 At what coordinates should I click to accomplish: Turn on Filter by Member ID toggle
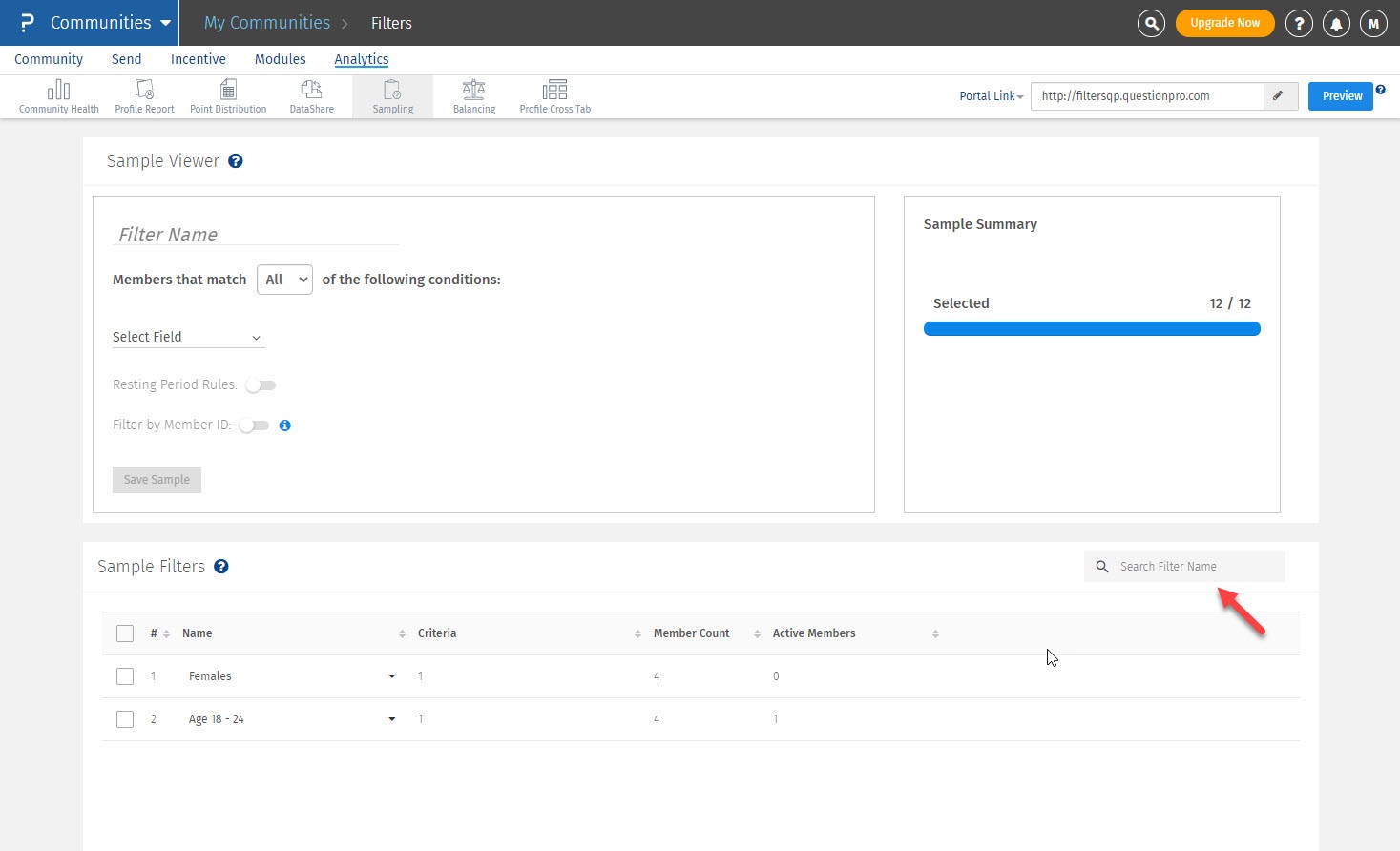255,425
